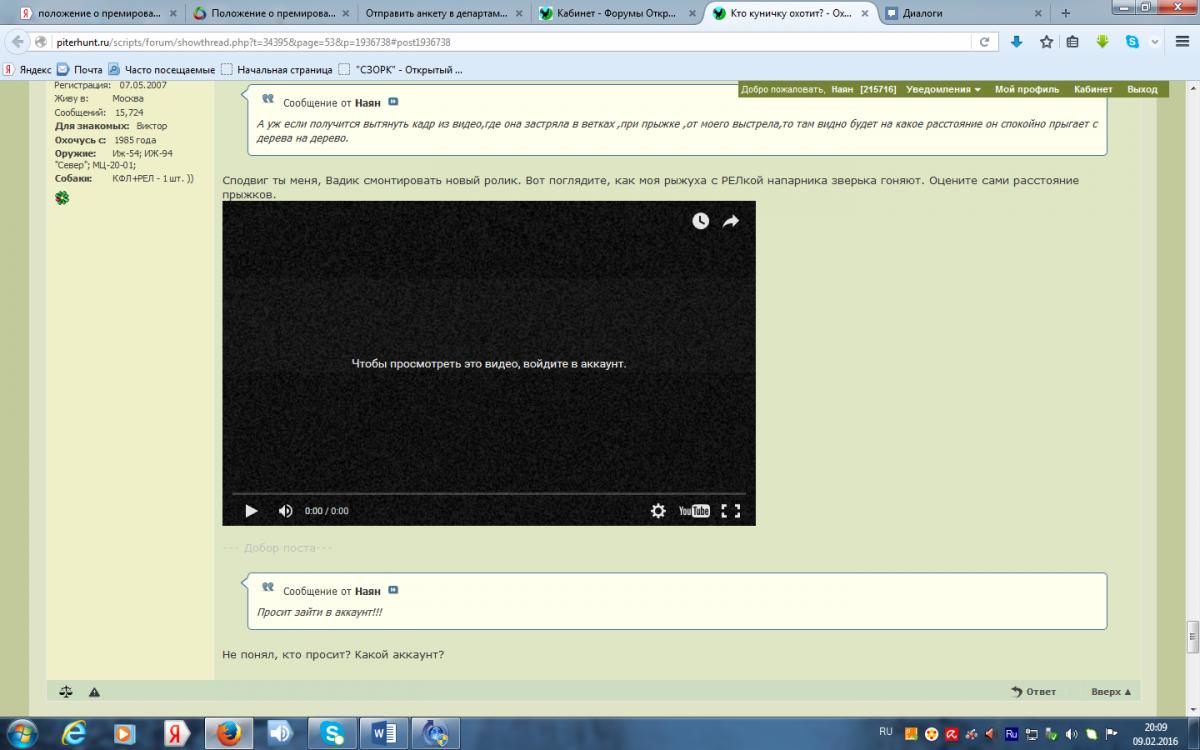Click the Ответ reply button
Viewport: 1200px width, 750px height.
pos(1034,691)
